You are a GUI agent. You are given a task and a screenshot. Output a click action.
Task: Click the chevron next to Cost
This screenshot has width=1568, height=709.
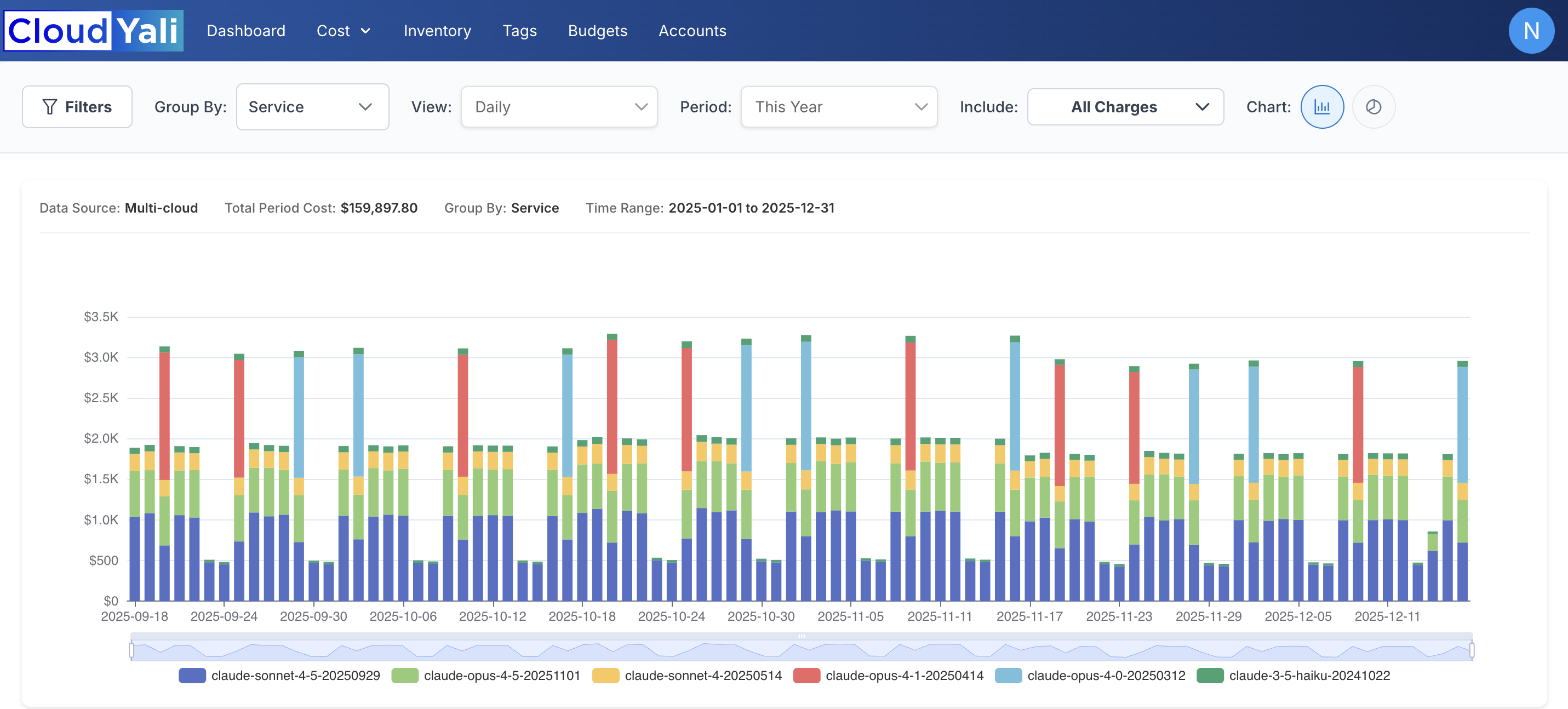[x=366, y=31]
